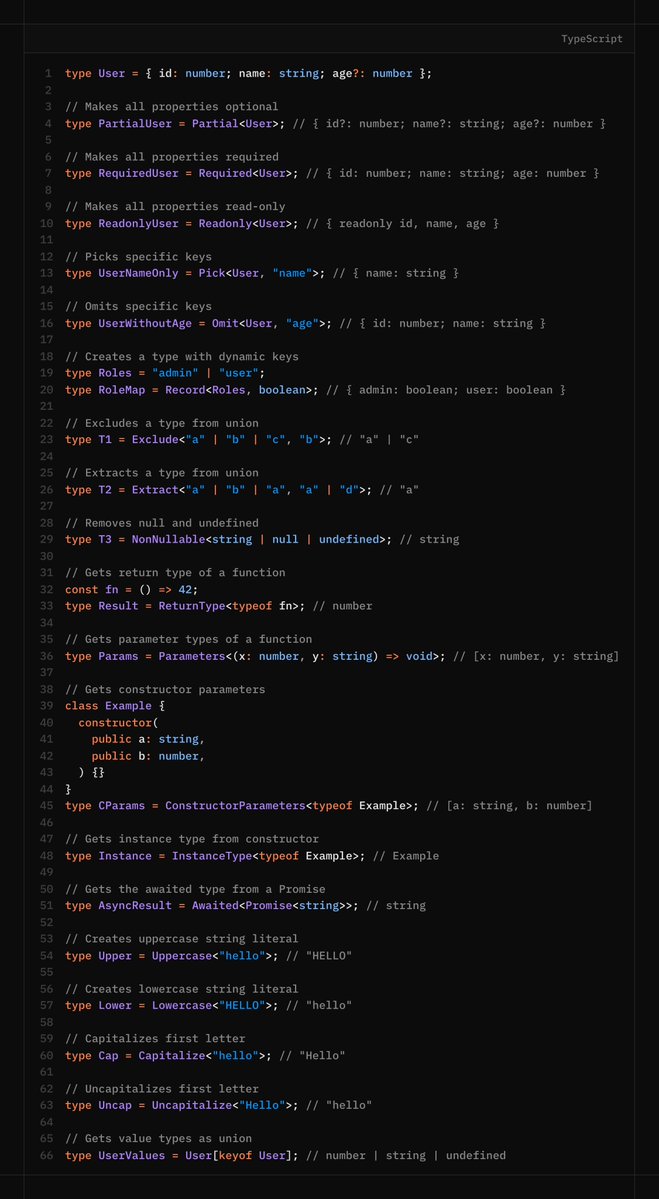Click 'Uppercase' utility on line 54
The height and width of the screenshot is (1199, 659).
click(182, 956)
